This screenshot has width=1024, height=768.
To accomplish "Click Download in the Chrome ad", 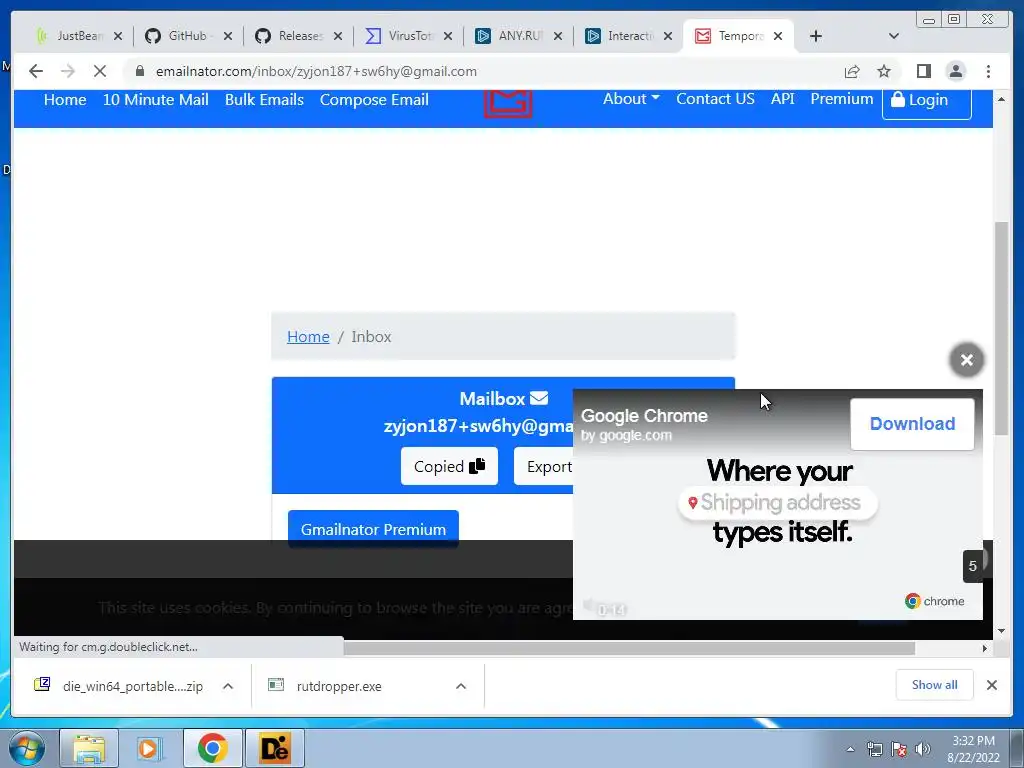I will click(912, 424).
